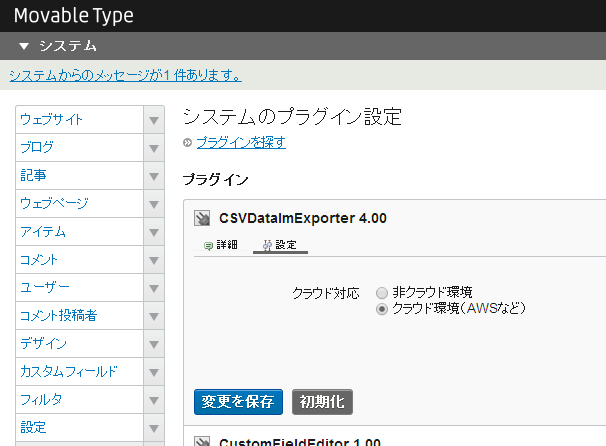Image resolution: width=606 pixels, height=446 pixels.
Task: Open the フィルタ sidebar menu
Action: pos(80,400)
